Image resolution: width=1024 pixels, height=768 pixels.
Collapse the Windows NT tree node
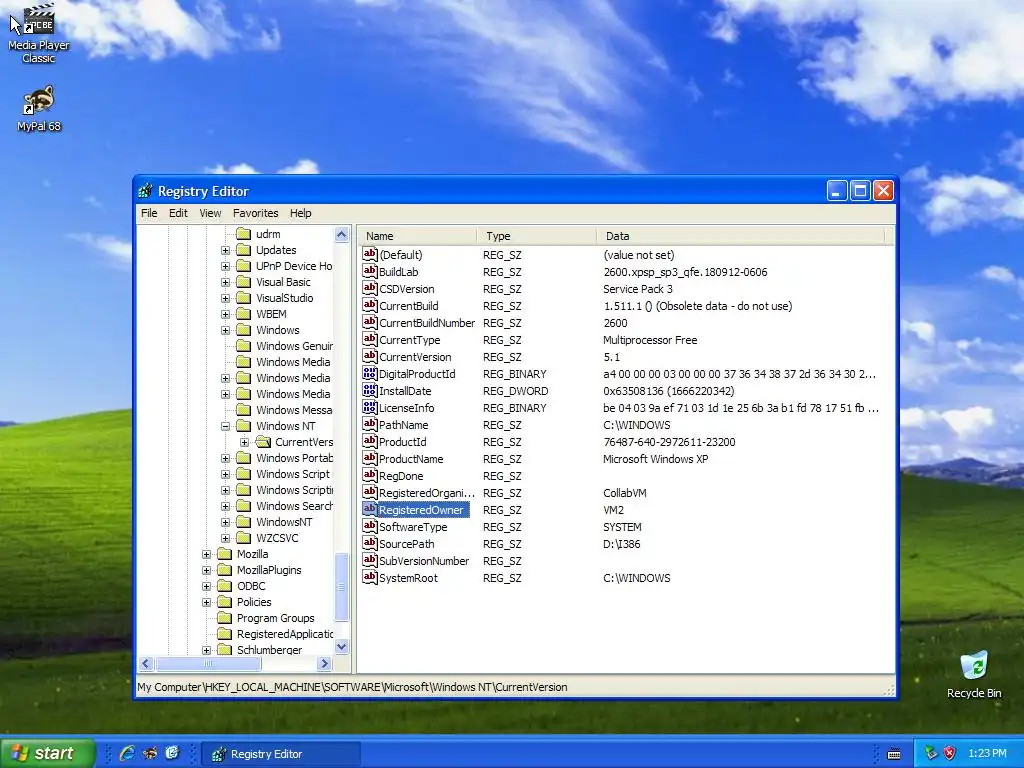225,426
